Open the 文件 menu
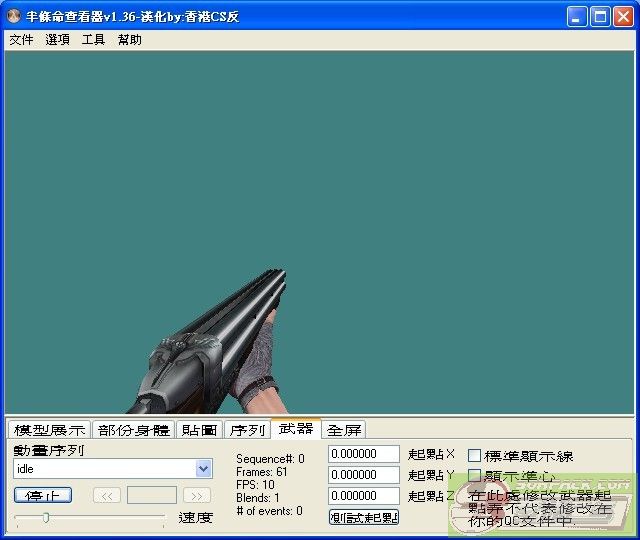Image resolution: width=640 pixels, height=540 pixels. tap(21, 40)
